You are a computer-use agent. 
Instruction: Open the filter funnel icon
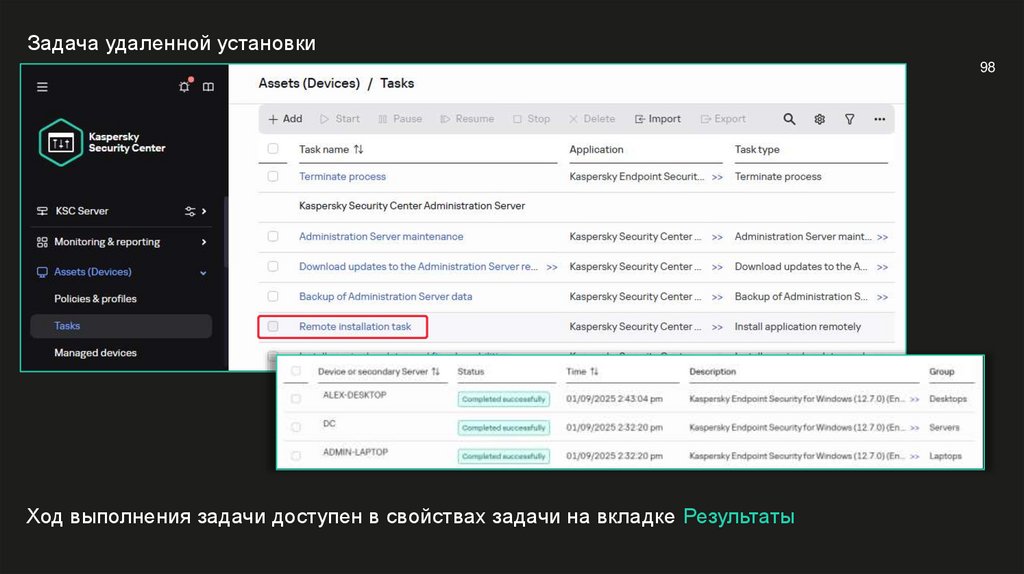click(850, 119)
